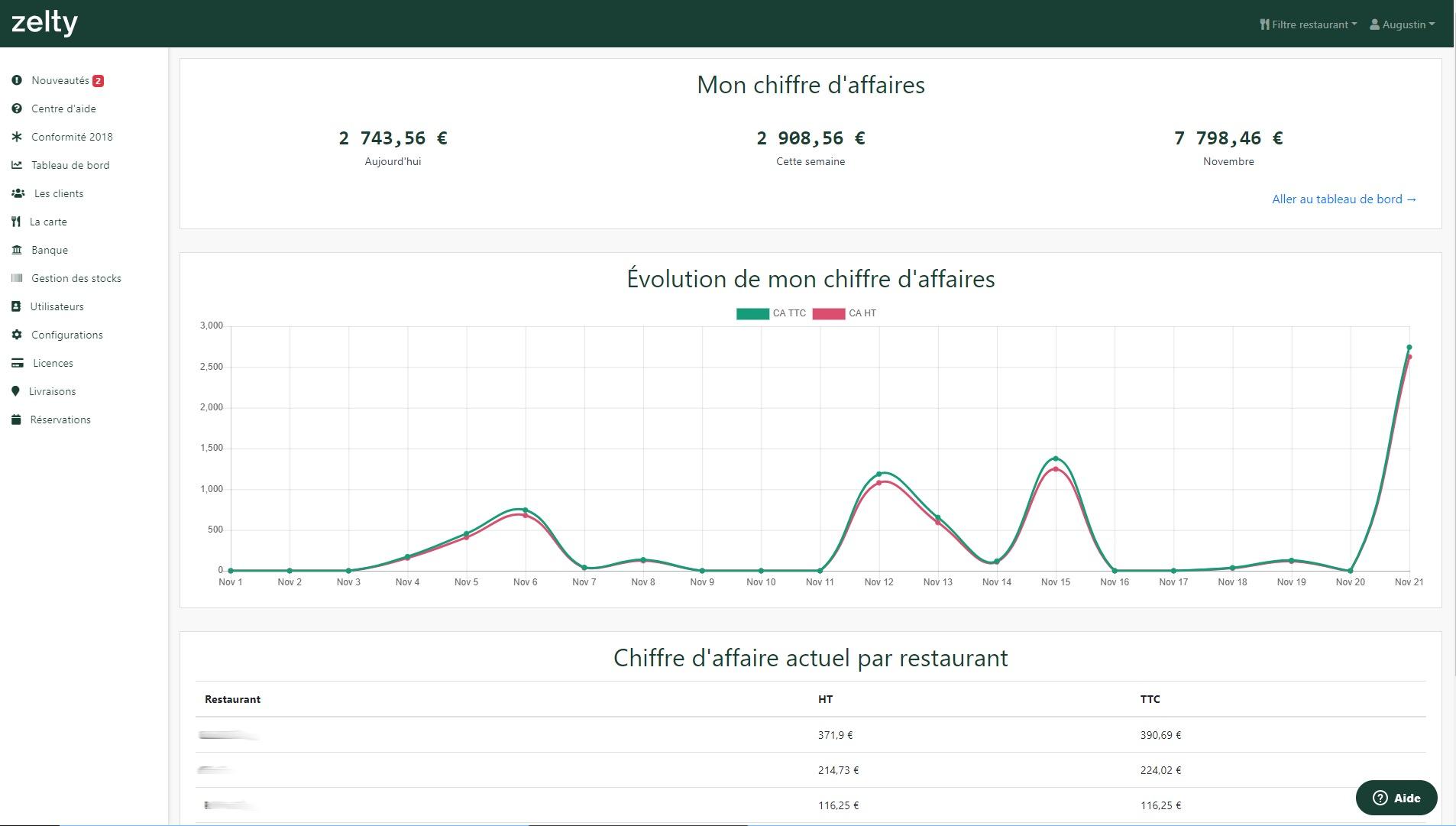Open Les clients via the people icon
The height and width of the screenshot is (826, 1456).
pos(16,193)
